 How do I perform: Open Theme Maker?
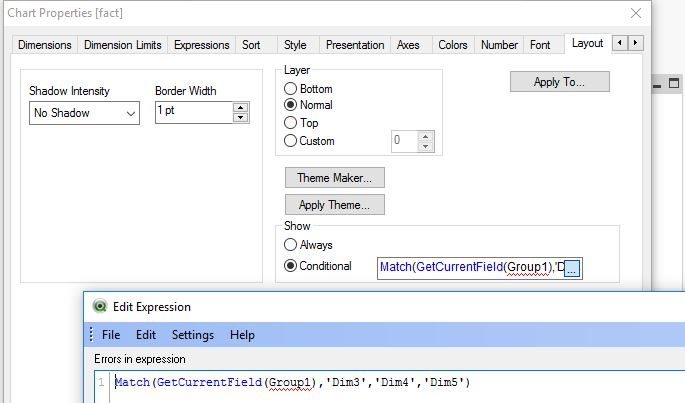(335, 178)
